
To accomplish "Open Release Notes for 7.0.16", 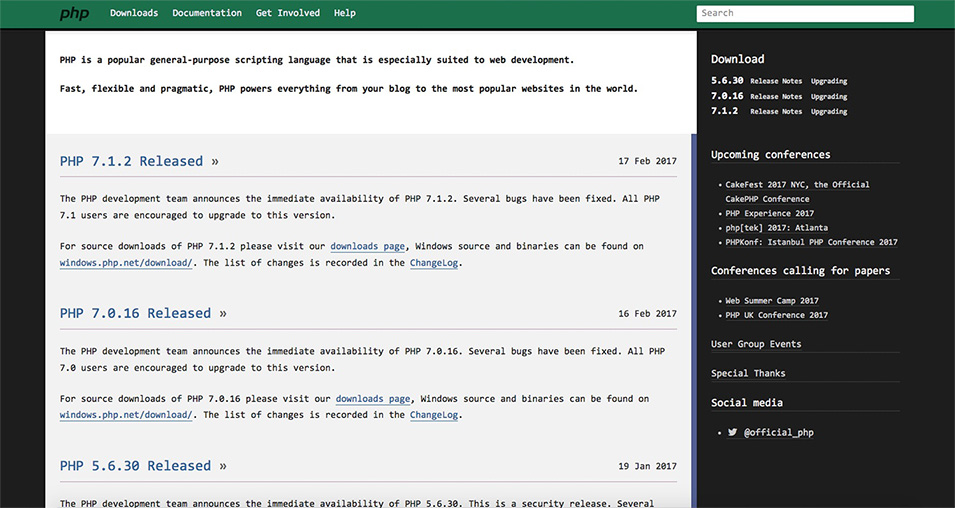I will coord(776,96).
